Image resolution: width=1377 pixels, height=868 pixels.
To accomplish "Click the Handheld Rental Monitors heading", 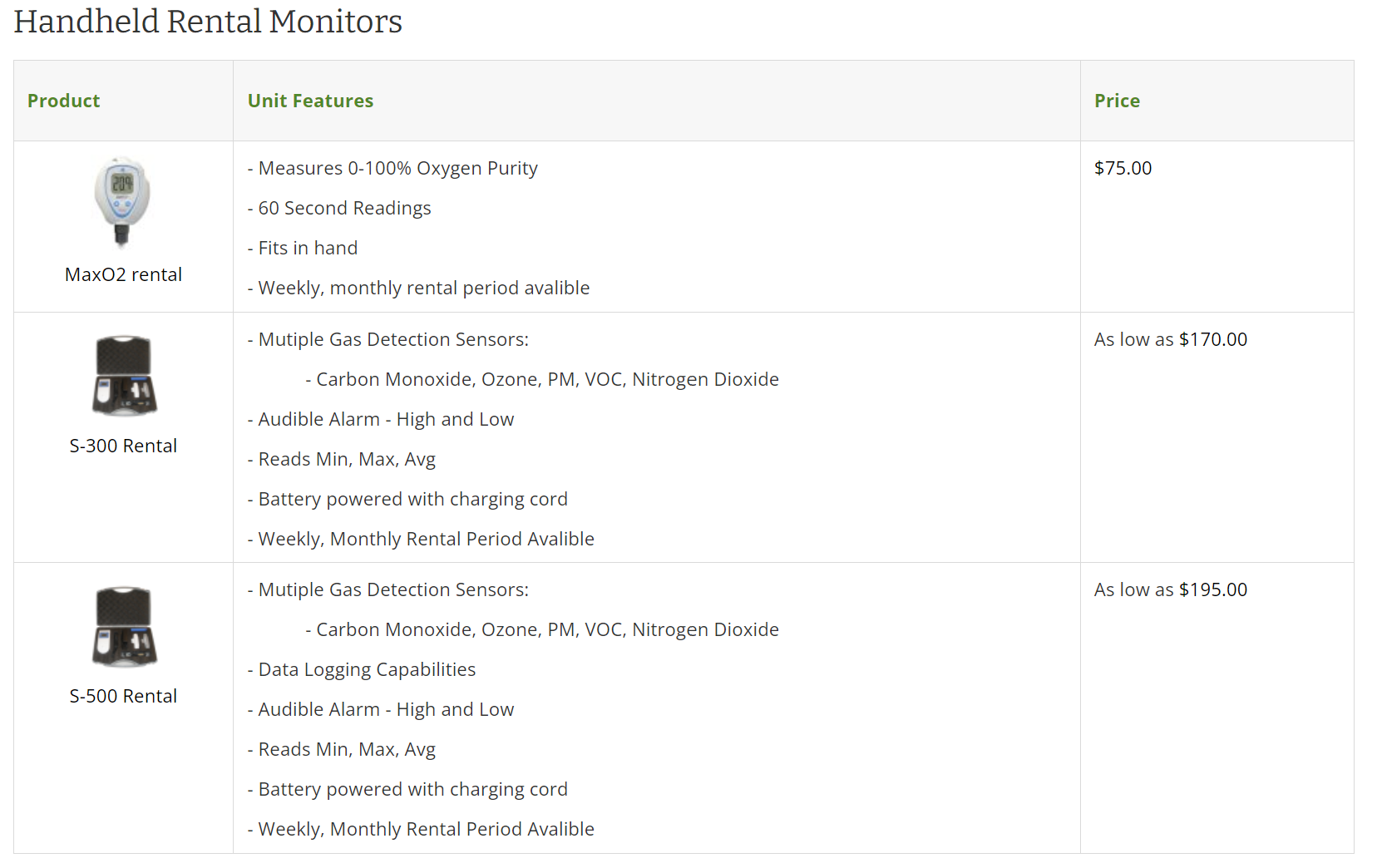I will tap(208, 22).
